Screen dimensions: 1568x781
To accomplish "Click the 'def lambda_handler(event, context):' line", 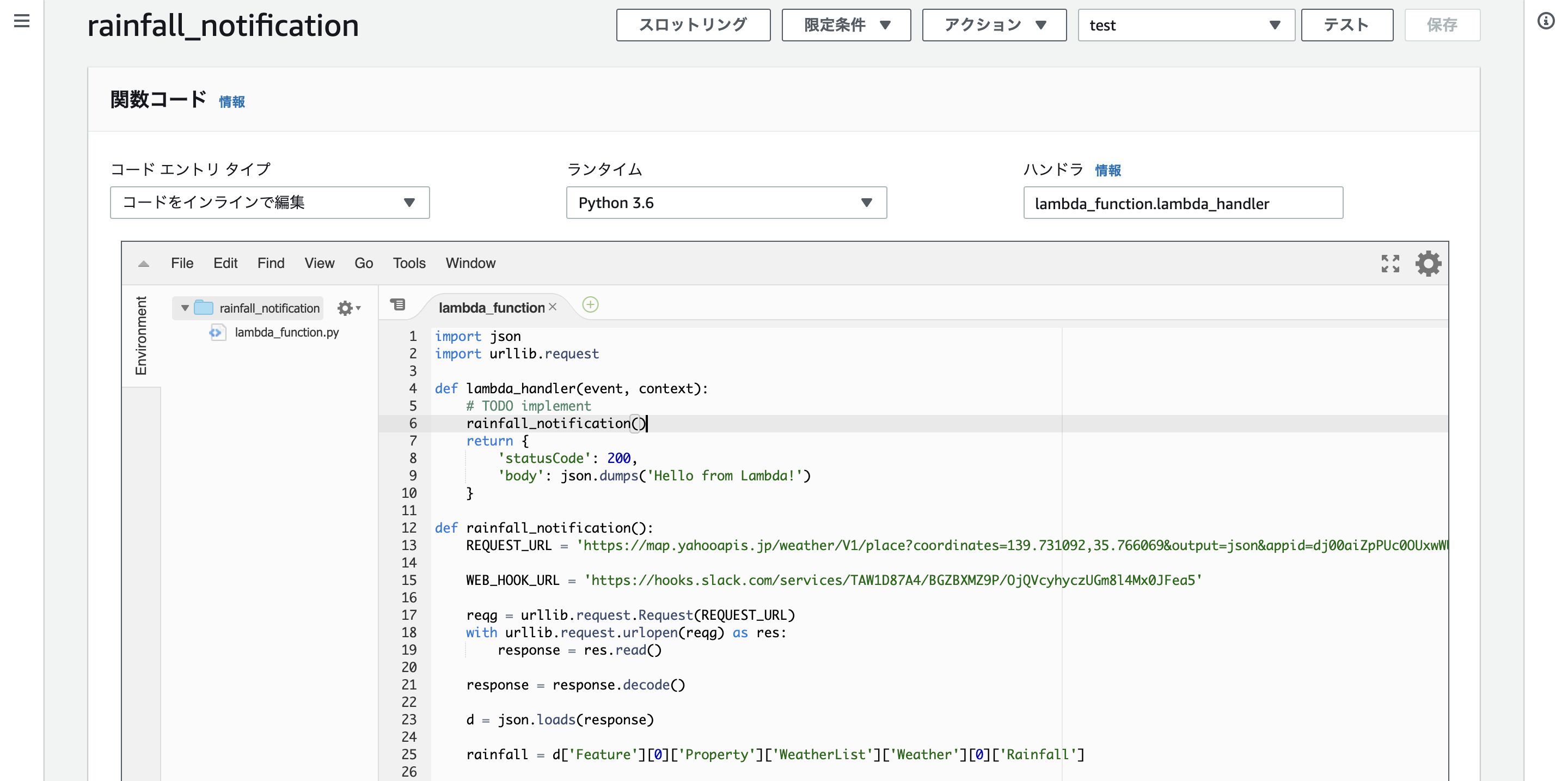I will (x=572, y=389).
